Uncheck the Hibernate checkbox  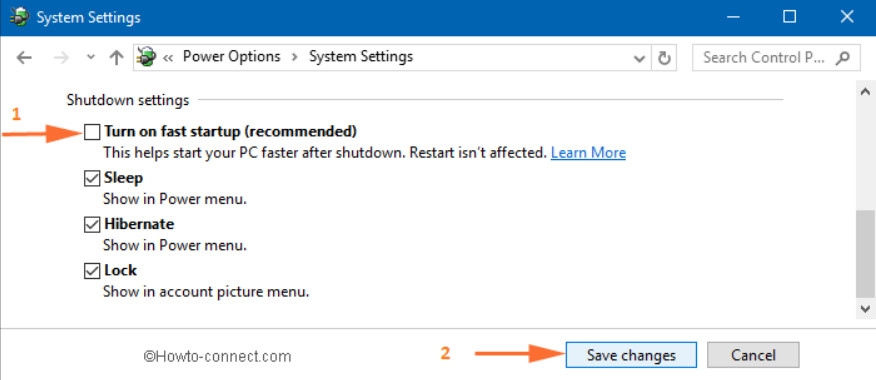(92, 225)
